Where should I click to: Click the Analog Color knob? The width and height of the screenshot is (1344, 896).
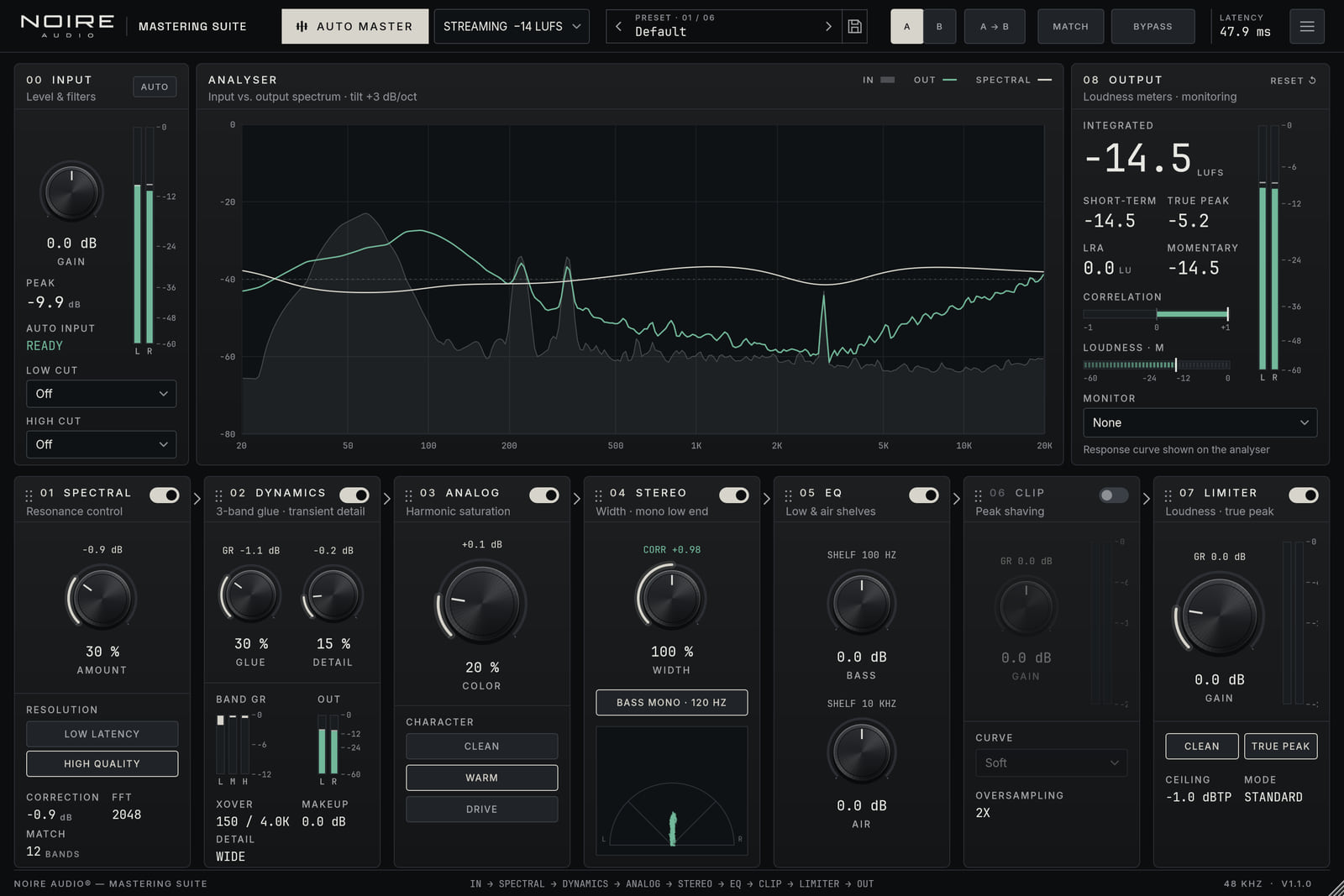click(481, 603)
